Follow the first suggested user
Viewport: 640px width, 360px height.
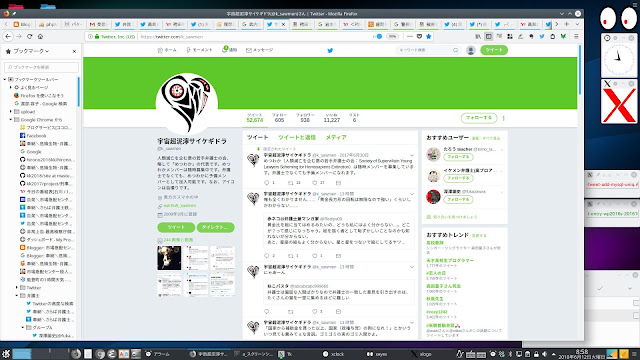[458, 157]
